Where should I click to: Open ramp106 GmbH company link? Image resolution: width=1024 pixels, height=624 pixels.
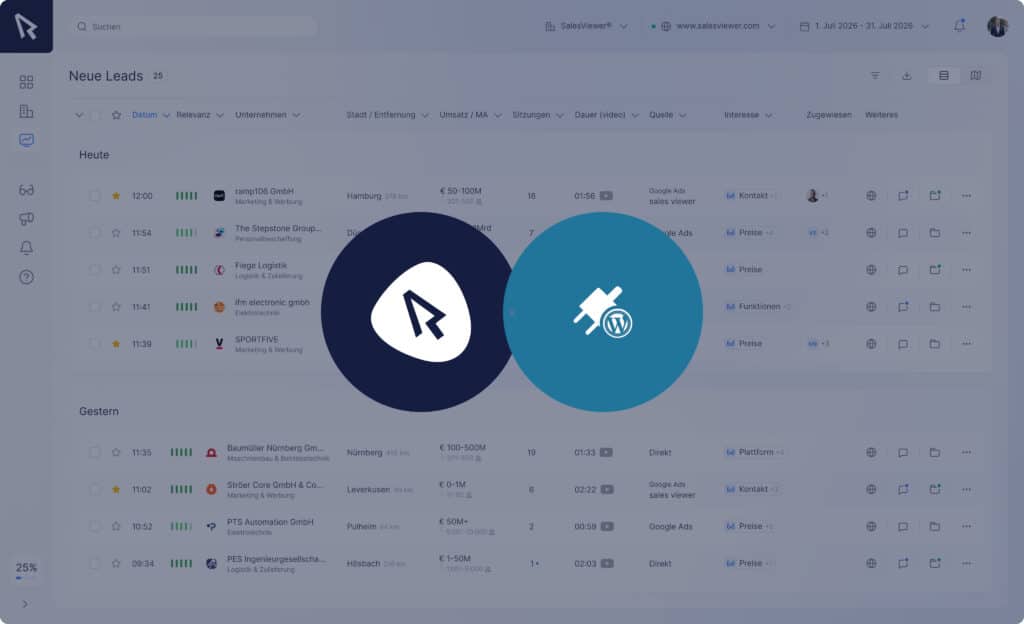coord(264,191)
